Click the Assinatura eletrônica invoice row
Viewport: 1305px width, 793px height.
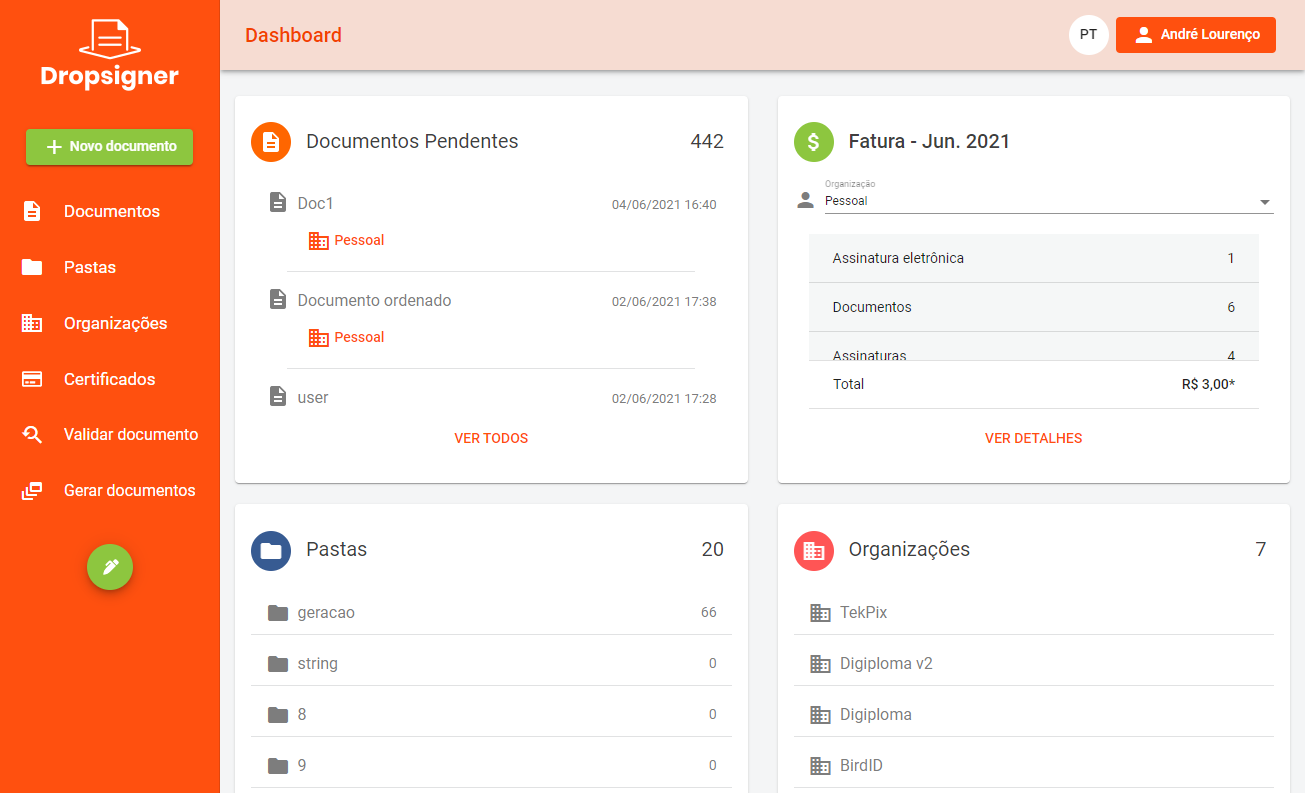[x=1034, y=258]
